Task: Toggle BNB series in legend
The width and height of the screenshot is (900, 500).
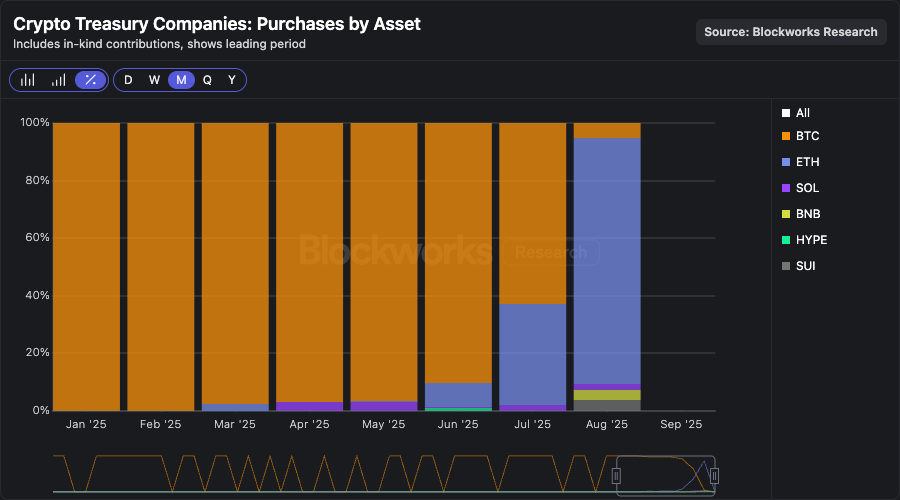Action: pos(801,214)
